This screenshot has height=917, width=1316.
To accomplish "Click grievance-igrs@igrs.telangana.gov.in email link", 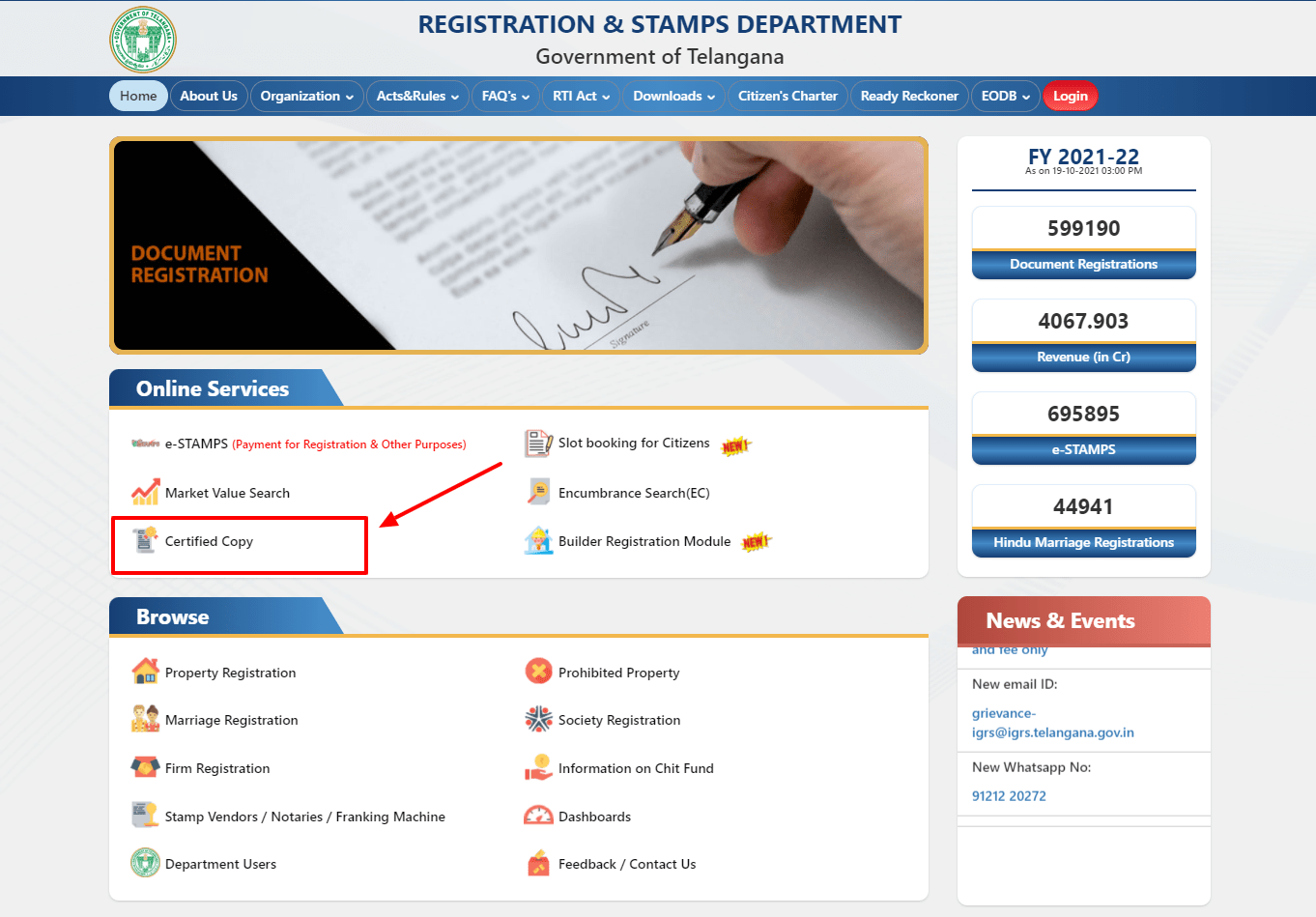I will click(x=1053, y=723).
